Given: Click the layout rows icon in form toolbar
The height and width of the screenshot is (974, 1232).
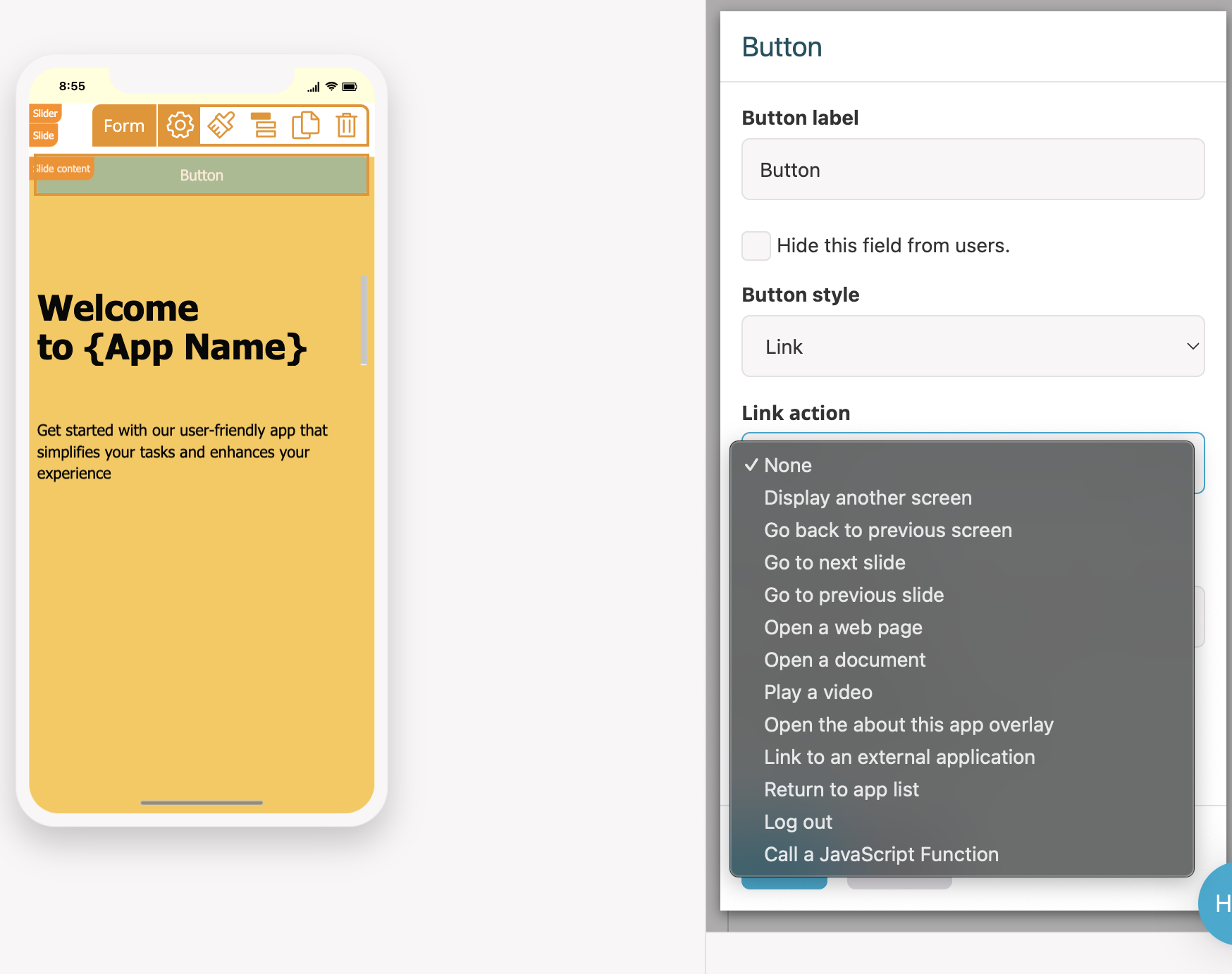Looking at the screenshot, I should [263, 125].
